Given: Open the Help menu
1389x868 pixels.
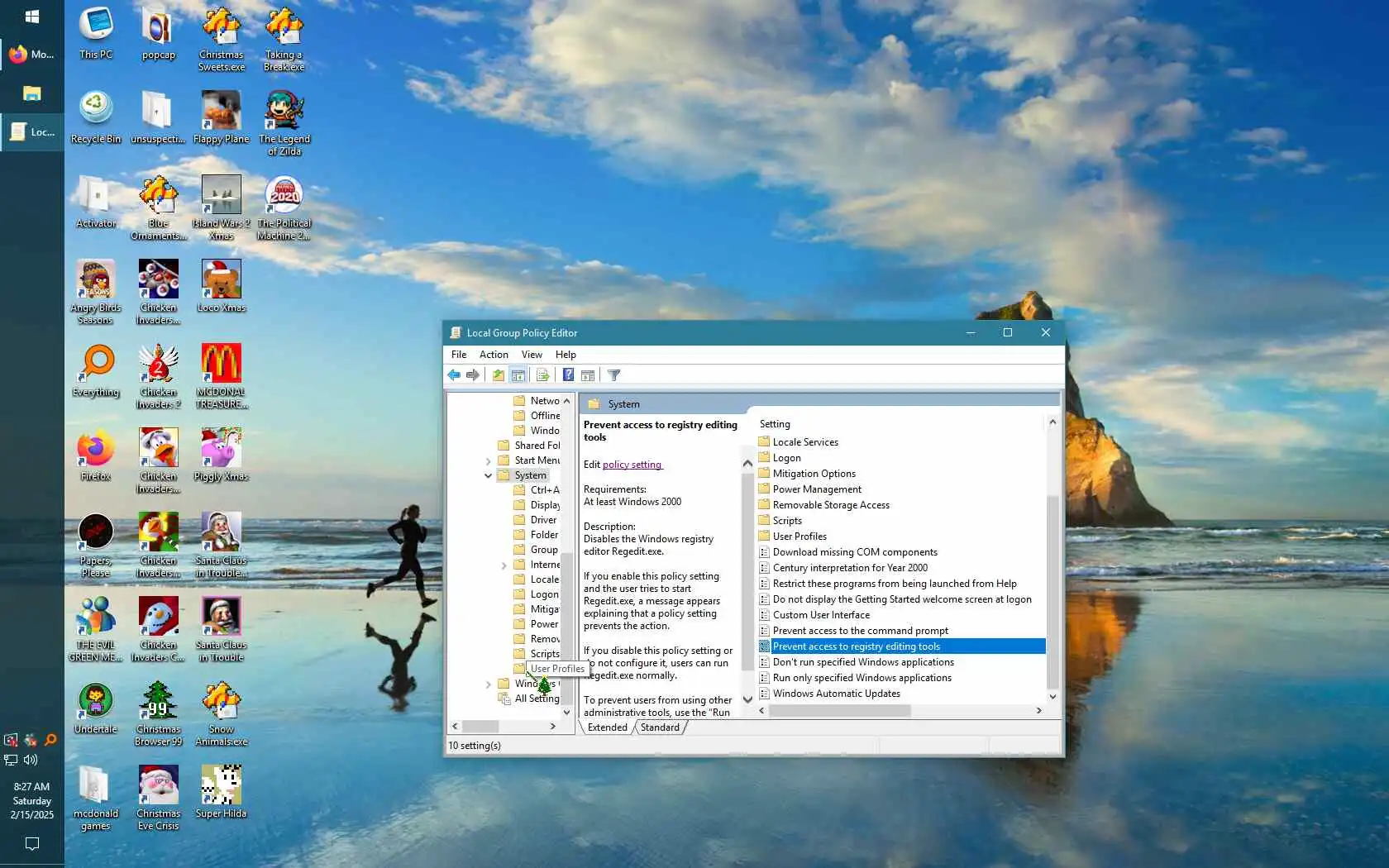Looking at the screenshot, I should [566, 355].
